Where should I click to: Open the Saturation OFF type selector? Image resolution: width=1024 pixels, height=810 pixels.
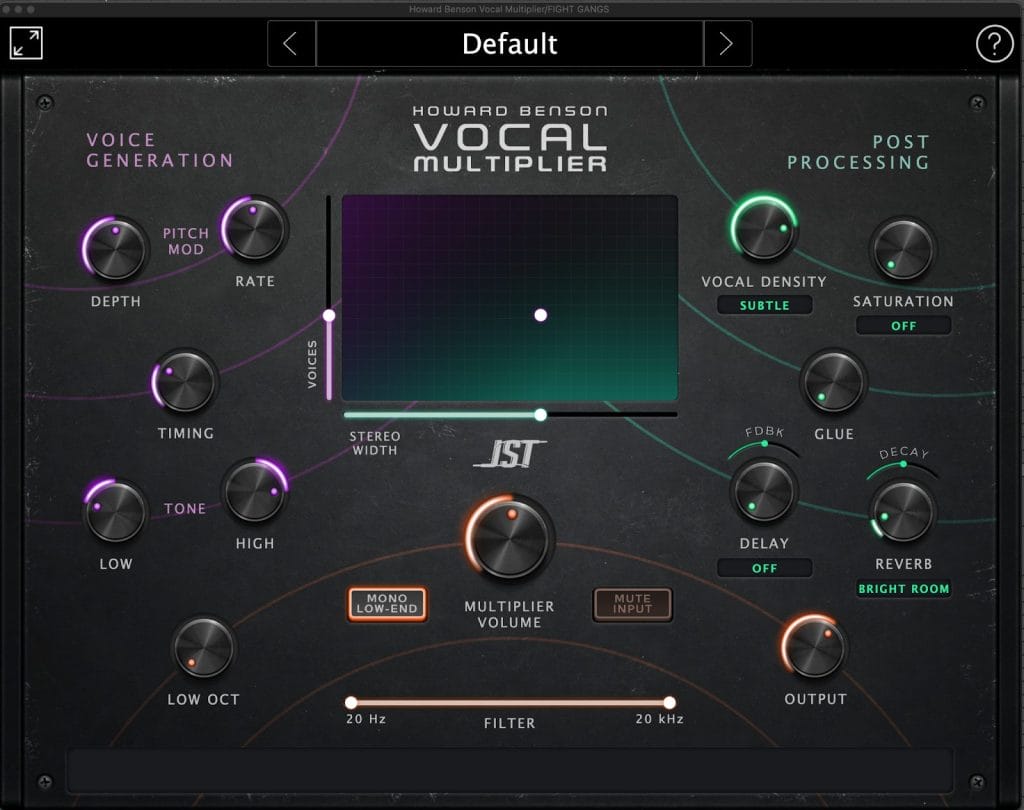tap(903, 326)
